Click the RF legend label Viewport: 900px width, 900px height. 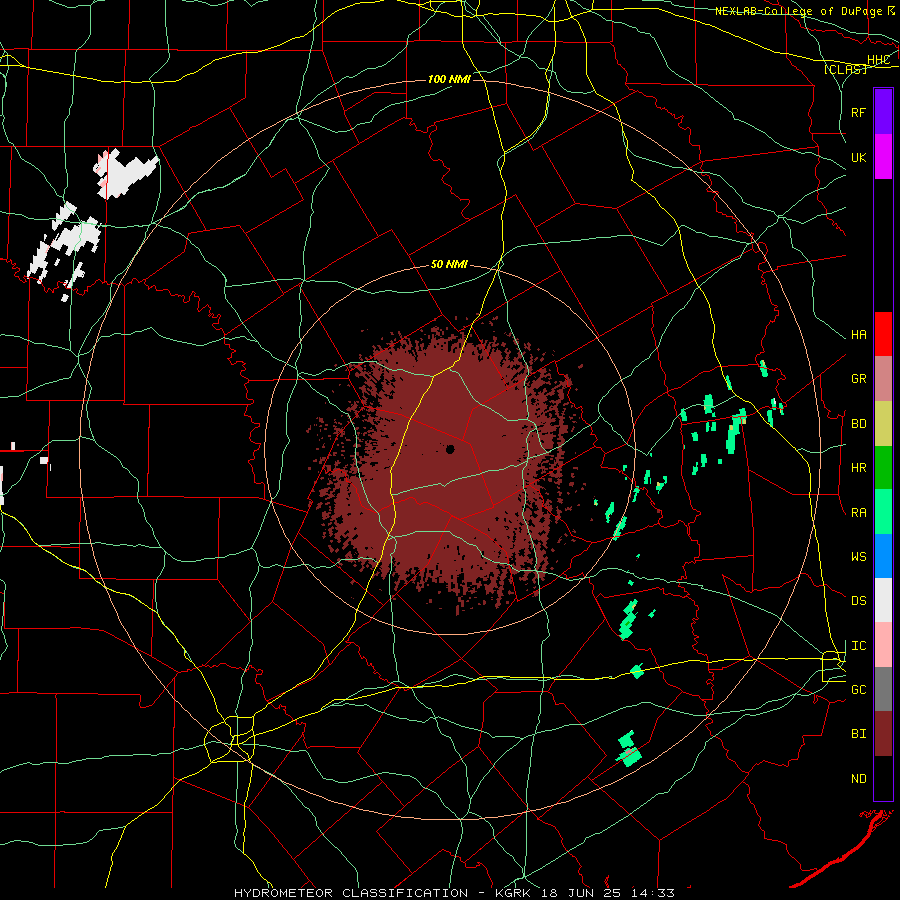(858, 112)
